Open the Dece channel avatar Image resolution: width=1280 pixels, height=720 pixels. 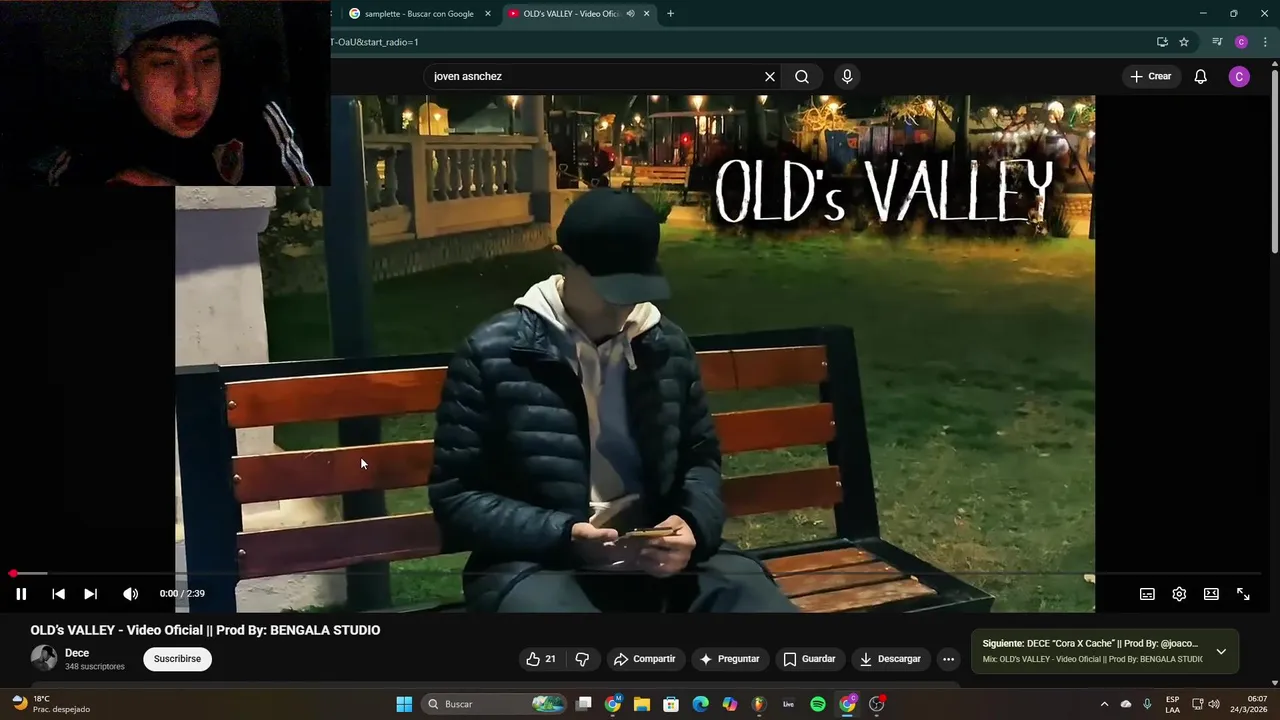44,658
